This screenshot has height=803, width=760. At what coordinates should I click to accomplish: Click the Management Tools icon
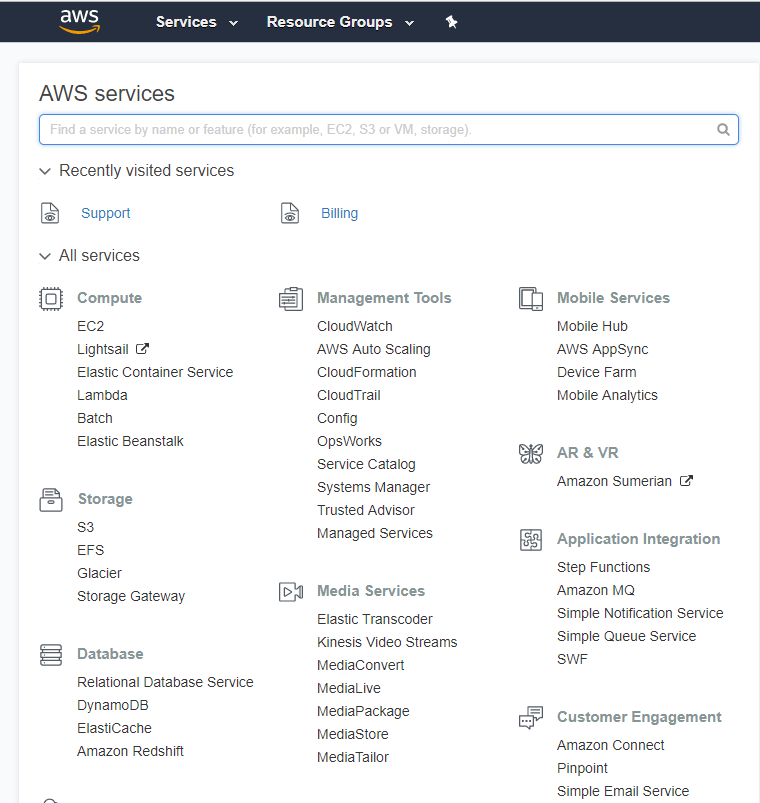291,297
